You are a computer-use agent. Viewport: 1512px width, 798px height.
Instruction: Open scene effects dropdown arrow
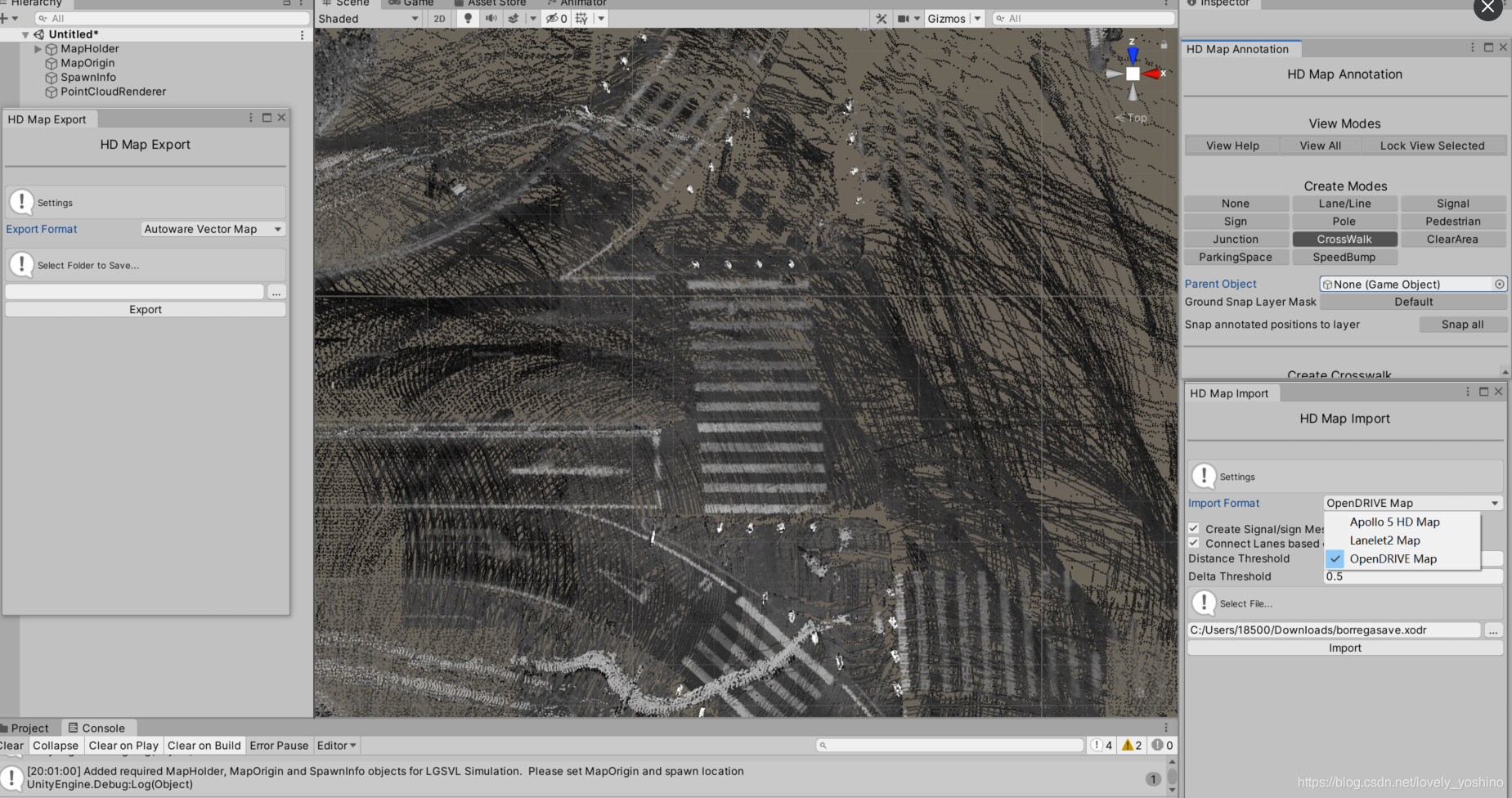point(532,19)
